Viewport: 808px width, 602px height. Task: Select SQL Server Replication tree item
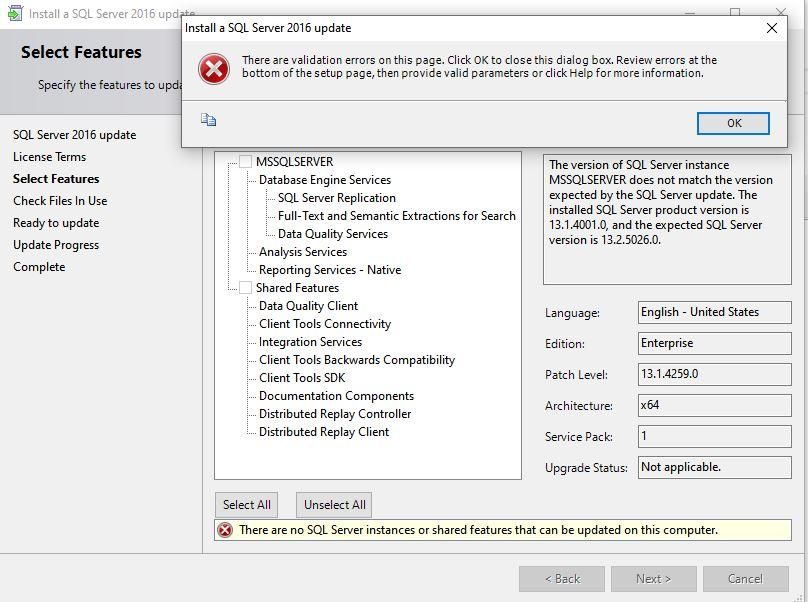(x=336, y=198)
